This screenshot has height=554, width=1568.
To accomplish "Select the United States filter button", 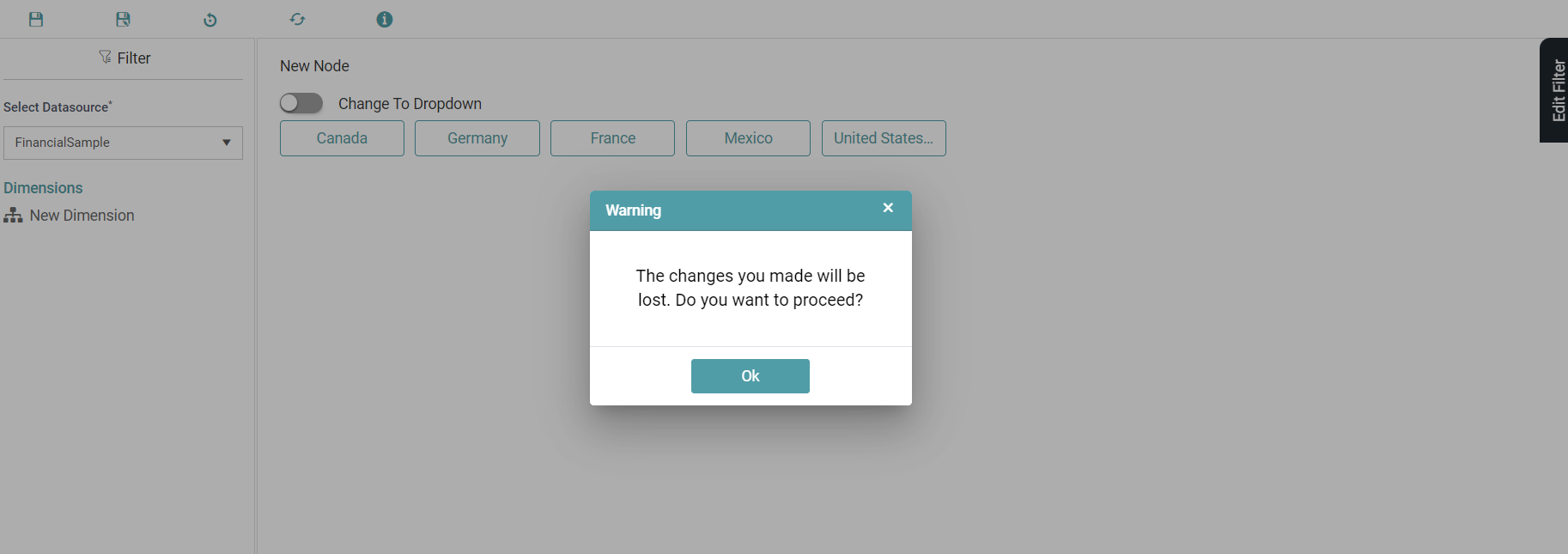I will [884, 138].
